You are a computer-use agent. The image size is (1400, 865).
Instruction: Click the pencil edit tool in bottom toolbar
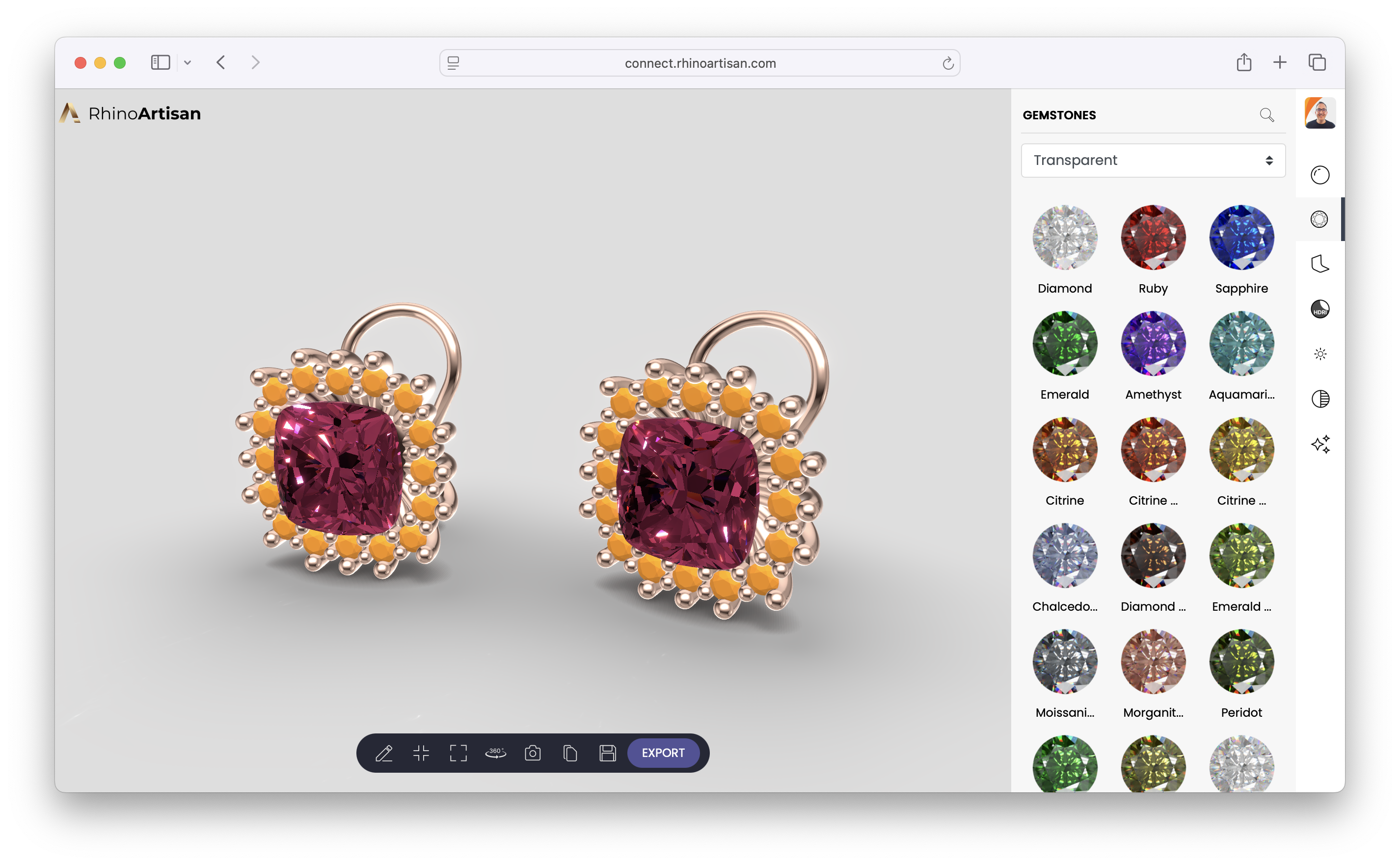[384, 753]
